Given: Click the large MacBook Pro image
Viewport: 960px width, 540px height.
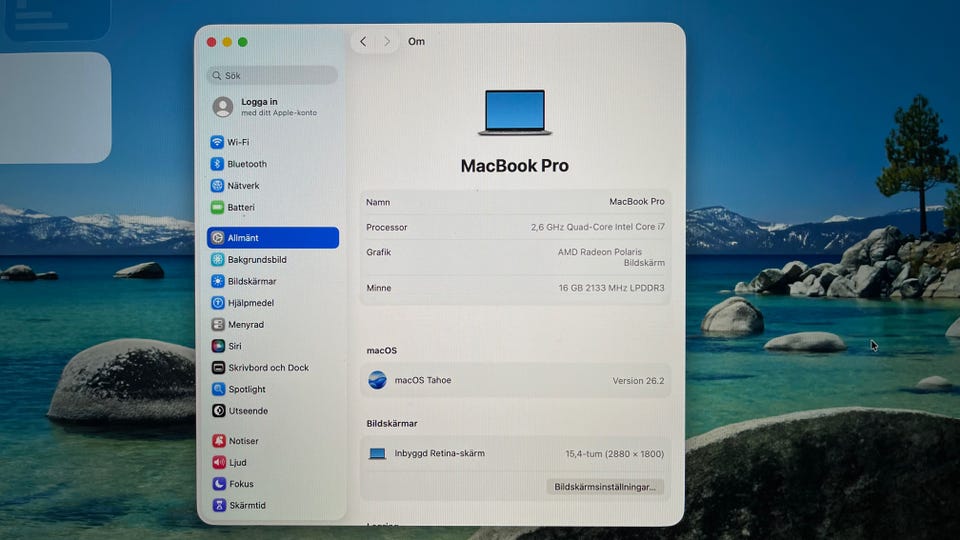Looking at the screenshot, I should pos(515,112).
